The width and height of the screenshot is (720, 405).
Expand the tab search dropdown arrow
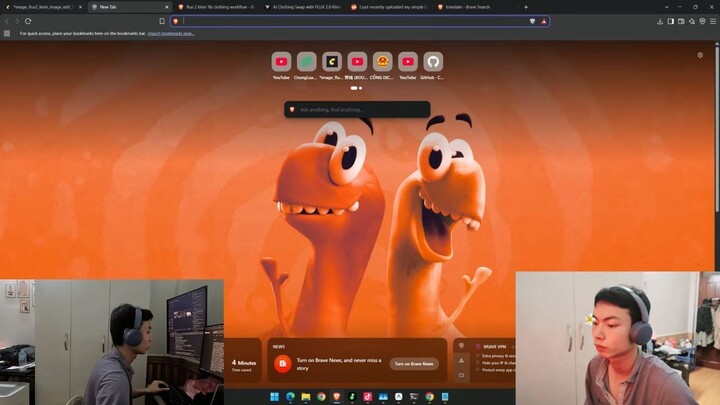coord(667,7)
